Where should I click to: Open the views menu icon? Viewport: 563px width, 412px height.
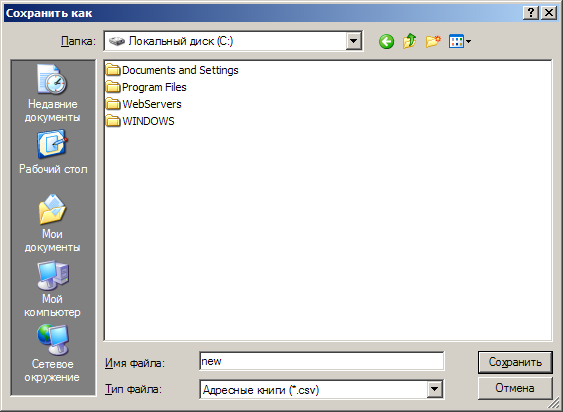pyautogui.click(x=460, y=42)
